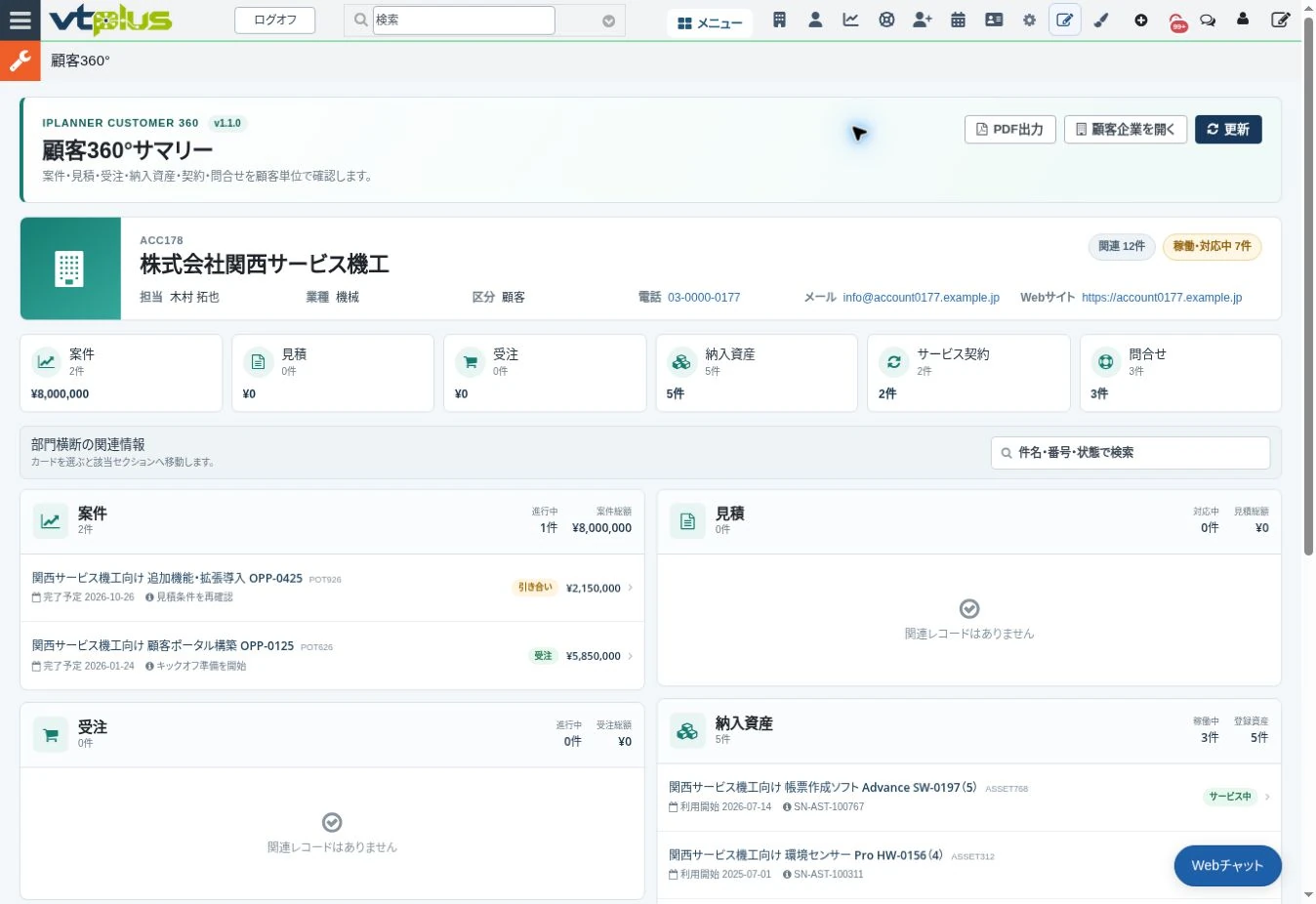
Task: Open the line chart icon in toolbar
Action: click(x=851, y=20)
